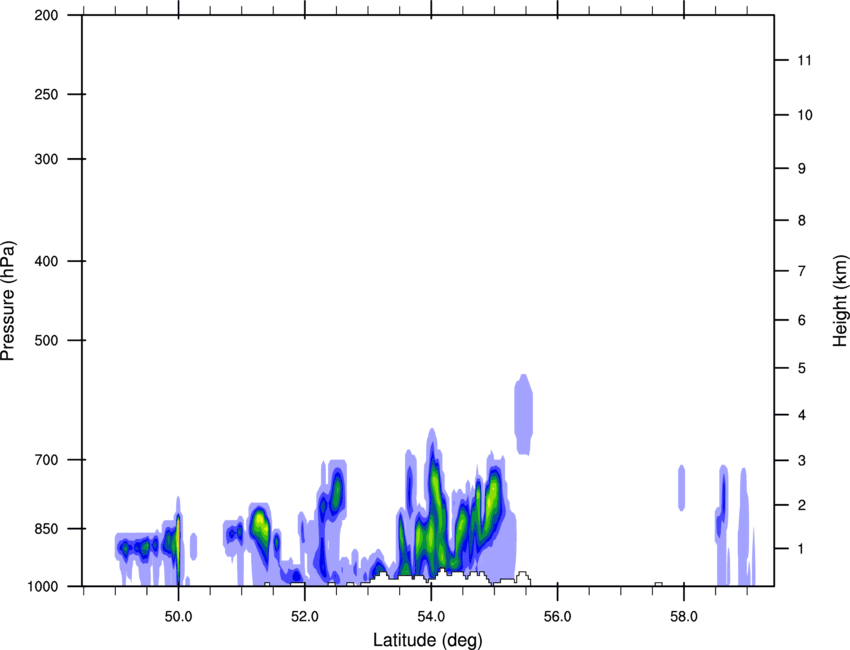Screen dimensions: 850x650
Task: Click the 4 km height label
Action: tap(802, 415)
